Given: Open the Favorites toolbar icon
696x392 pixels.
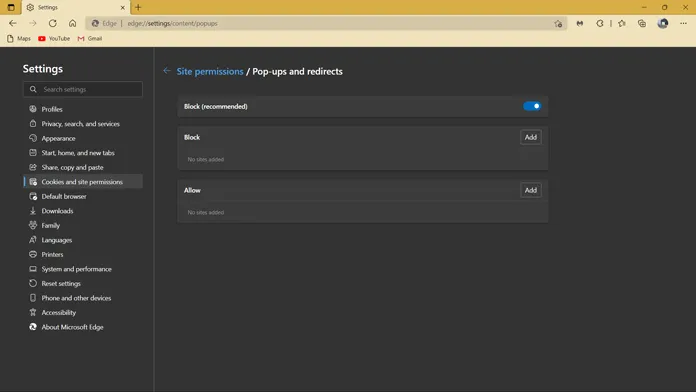Looking at the screenshot, I should click(621, 24).
